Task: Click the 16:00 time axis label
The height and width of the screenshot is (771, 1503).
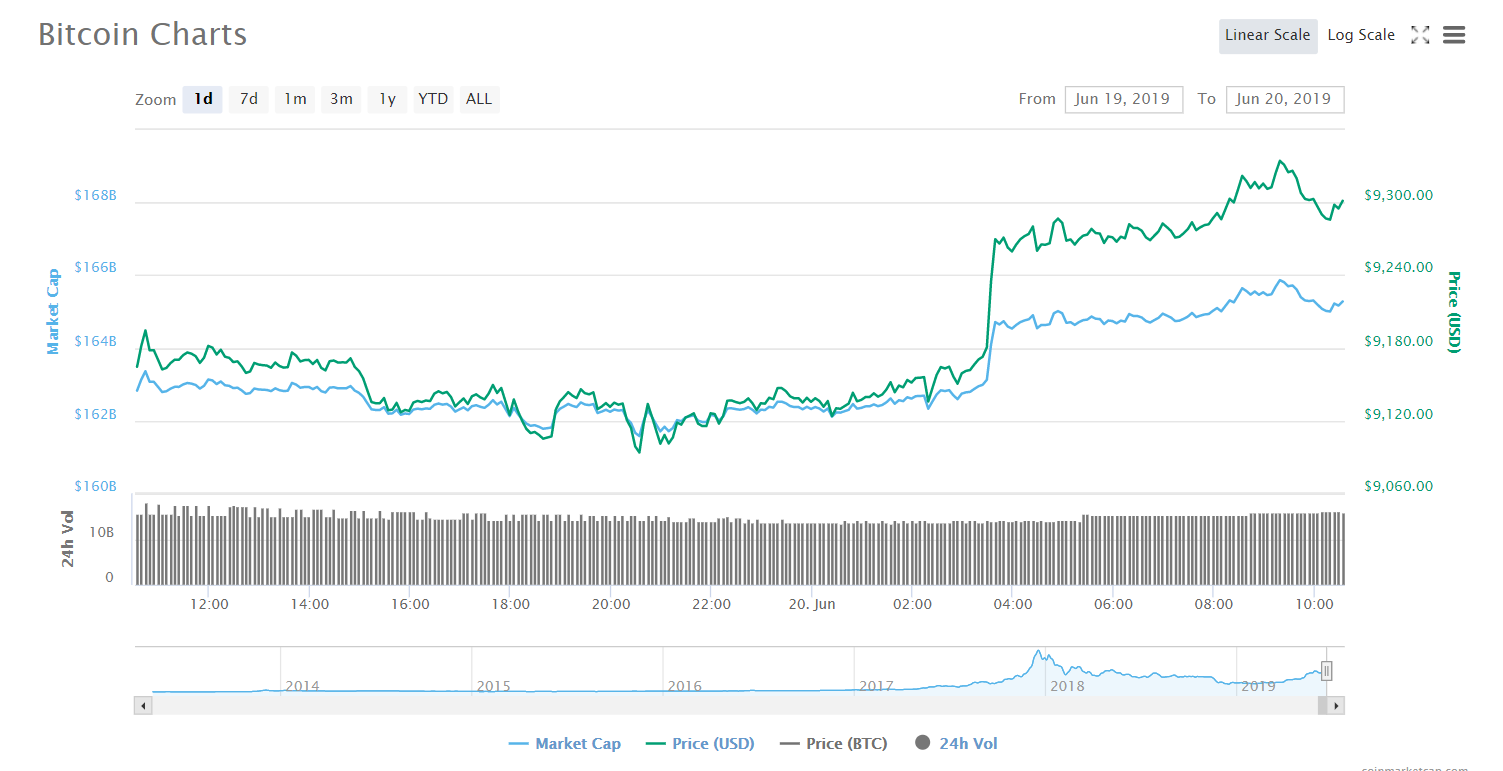Action: coord(411,604)
